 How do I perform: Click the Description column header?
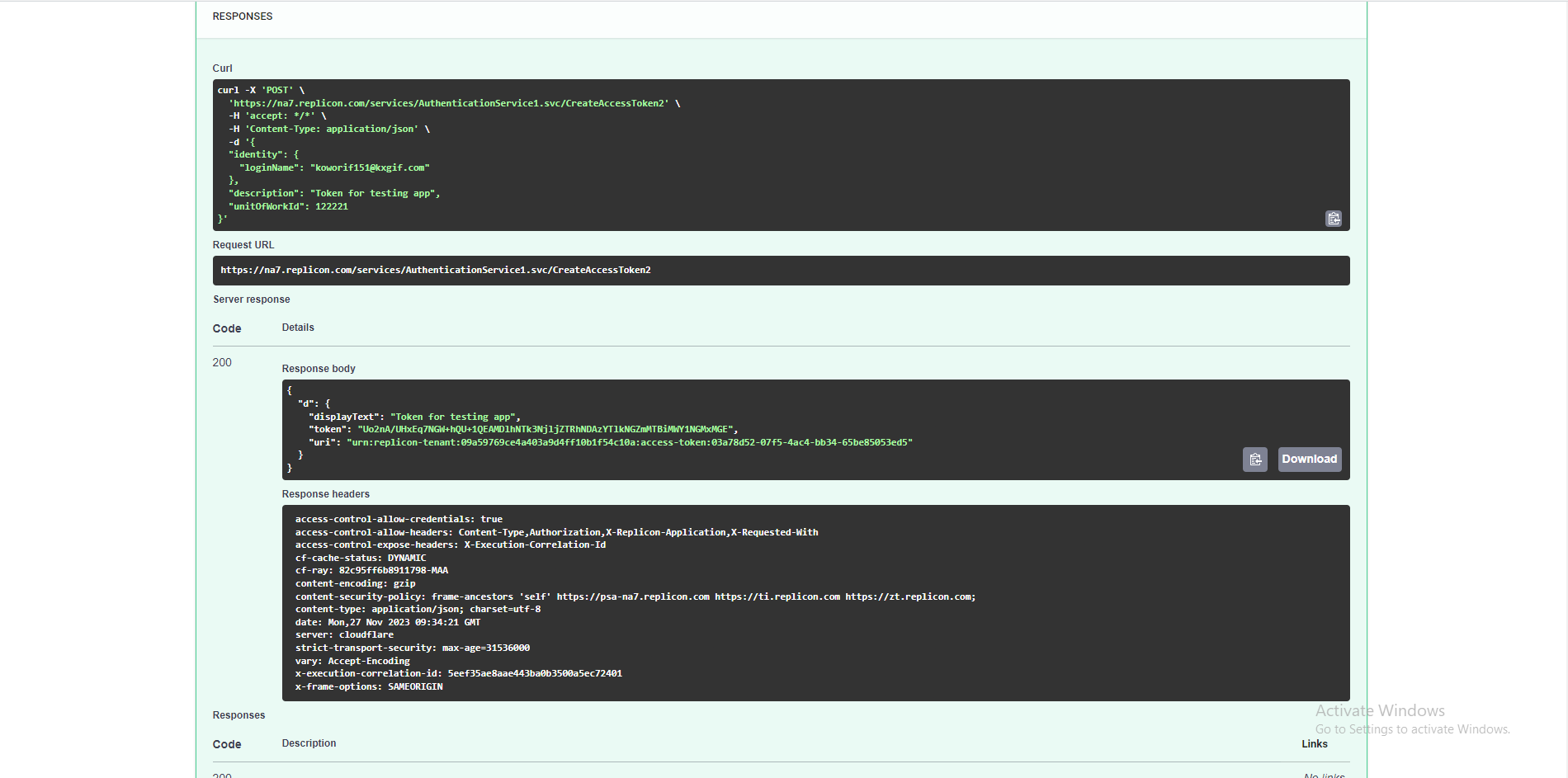point(309,743)
